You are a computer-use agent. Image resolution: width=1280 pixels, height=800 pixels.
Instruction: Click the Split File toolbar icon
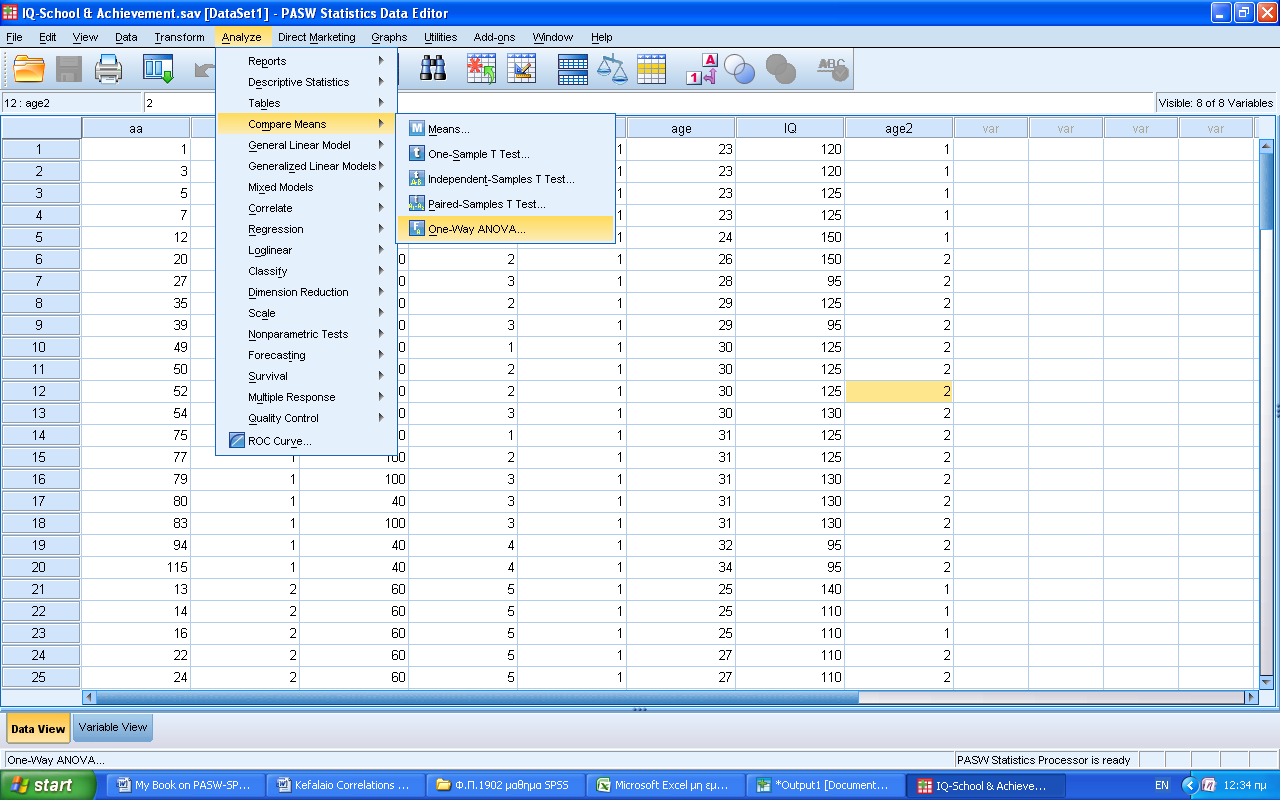[573, 68]
